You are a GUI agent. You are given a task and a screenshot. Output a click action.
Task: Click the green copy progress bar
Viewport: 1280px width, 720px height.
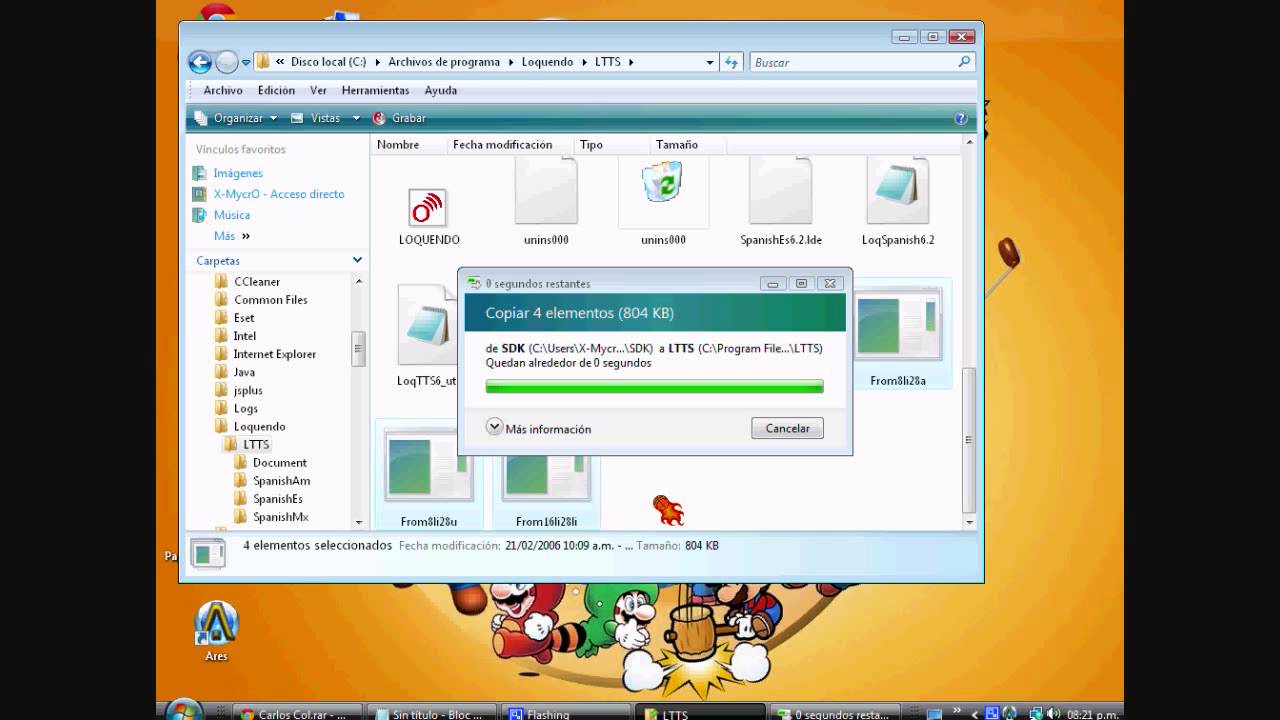[654, 386]
